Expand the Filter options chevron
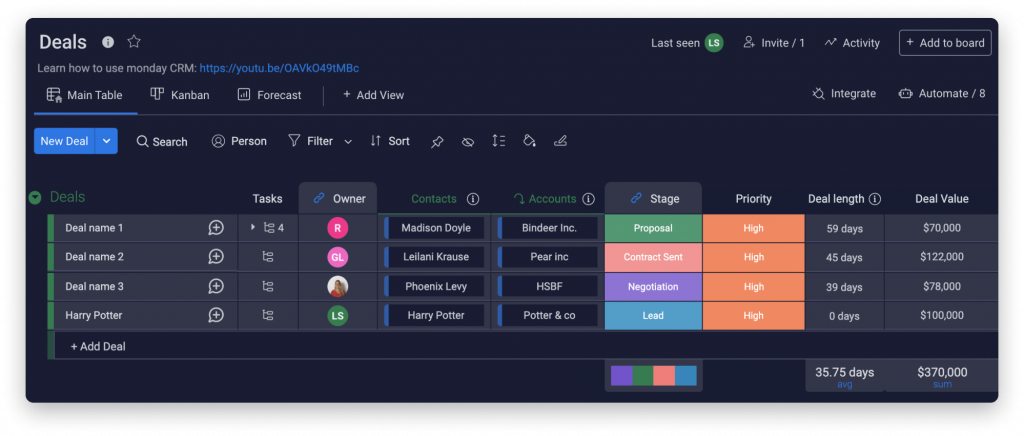The width and height of the screenshot is (1024, 436). (x=348, y=142)
